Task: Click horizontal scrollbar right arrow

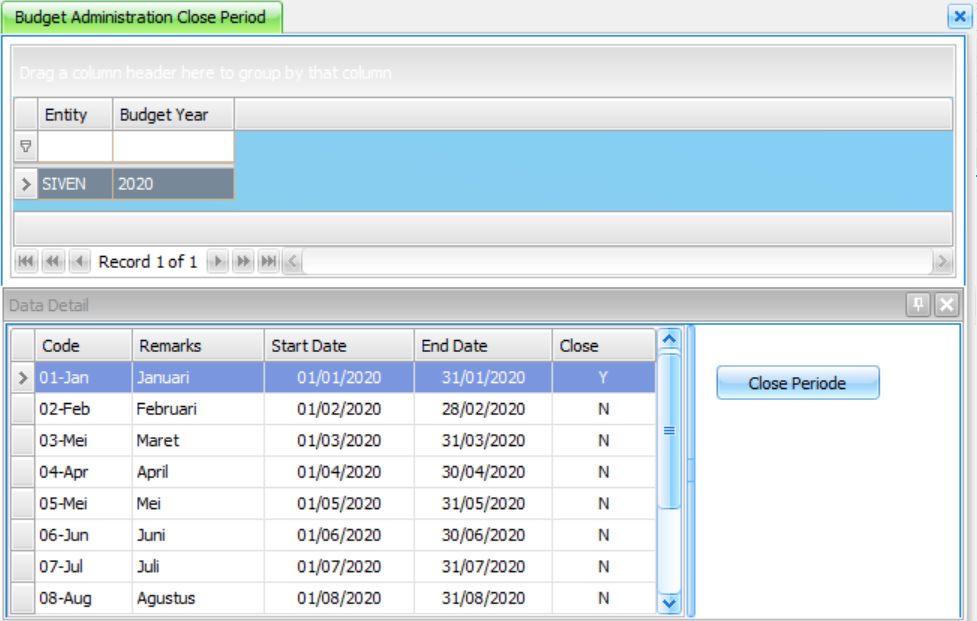Action: coord(943,262)
